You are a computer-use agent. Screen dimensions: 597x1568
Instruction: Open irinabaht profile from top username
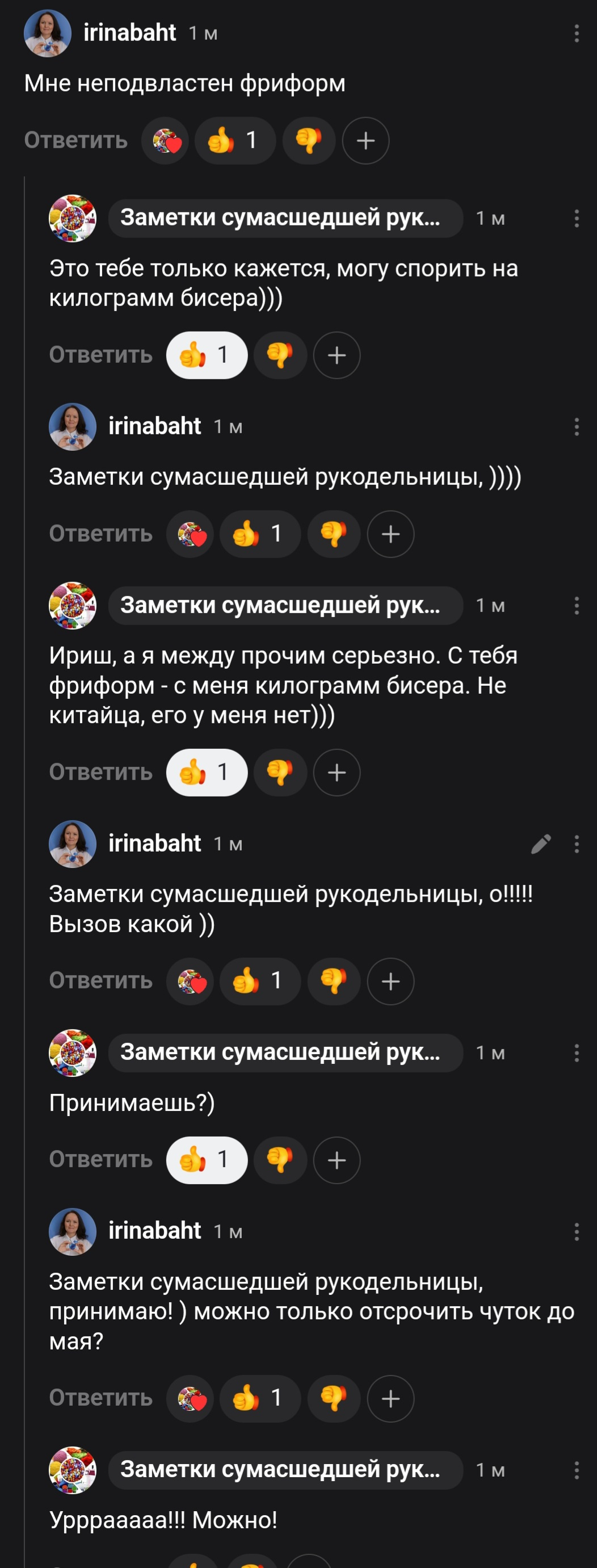[x=129, y=33]
